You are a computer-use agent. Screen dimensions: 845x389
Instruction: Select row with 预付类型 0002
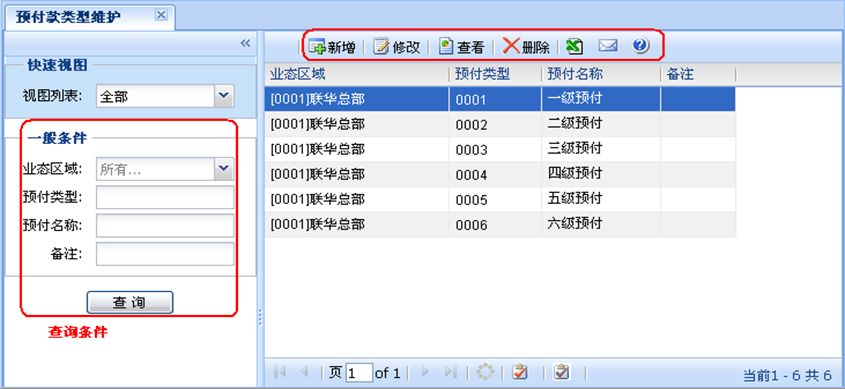coord(500,124)
